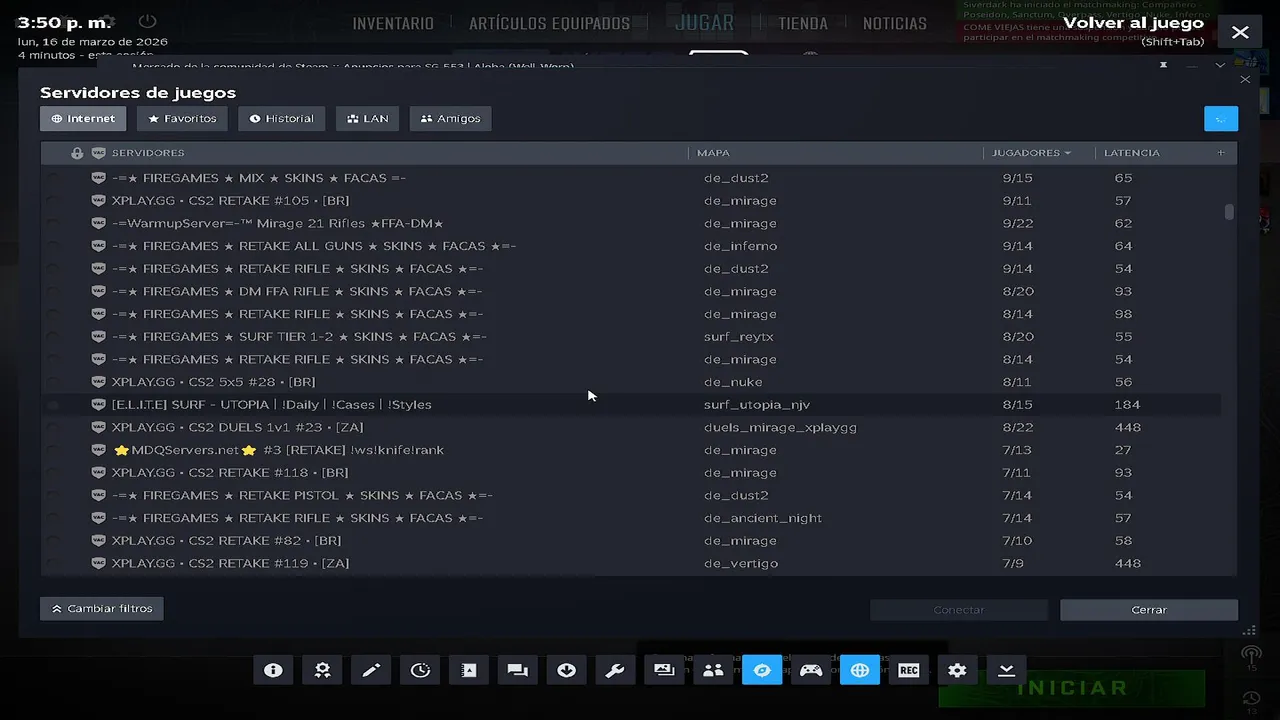Image resolution: width=1280 pixels, height=720 pixels.
Task: Open achievements icon in overlay toolbar
Action: 322,670
